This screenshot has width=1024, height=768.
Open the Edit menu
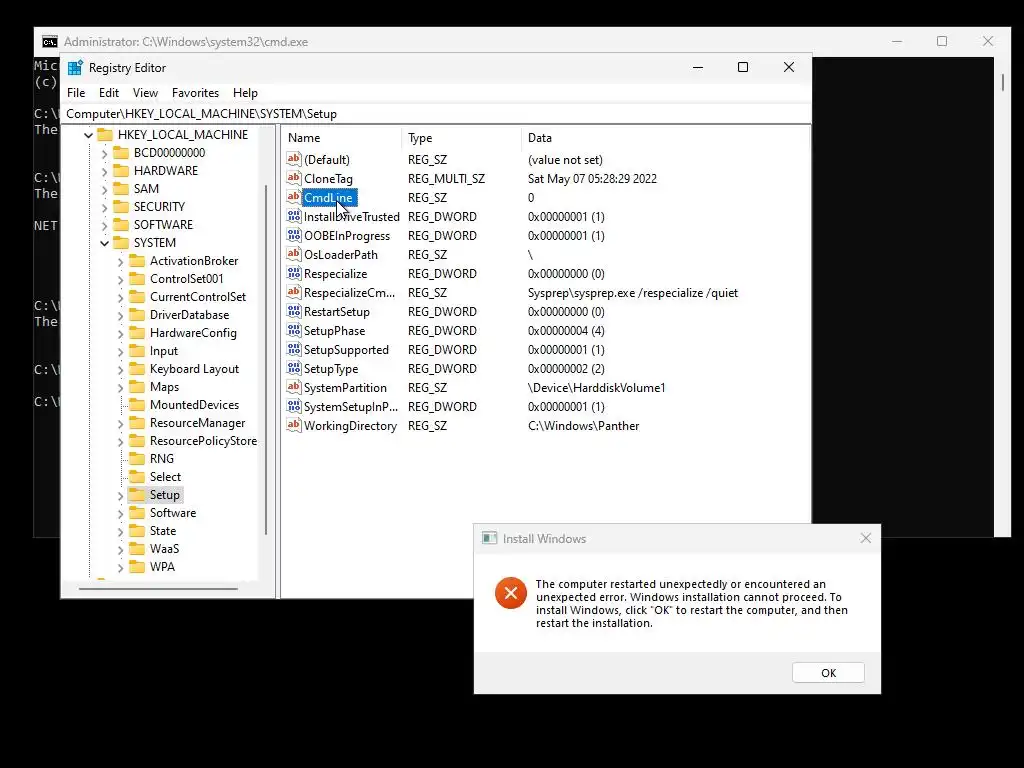108,93
